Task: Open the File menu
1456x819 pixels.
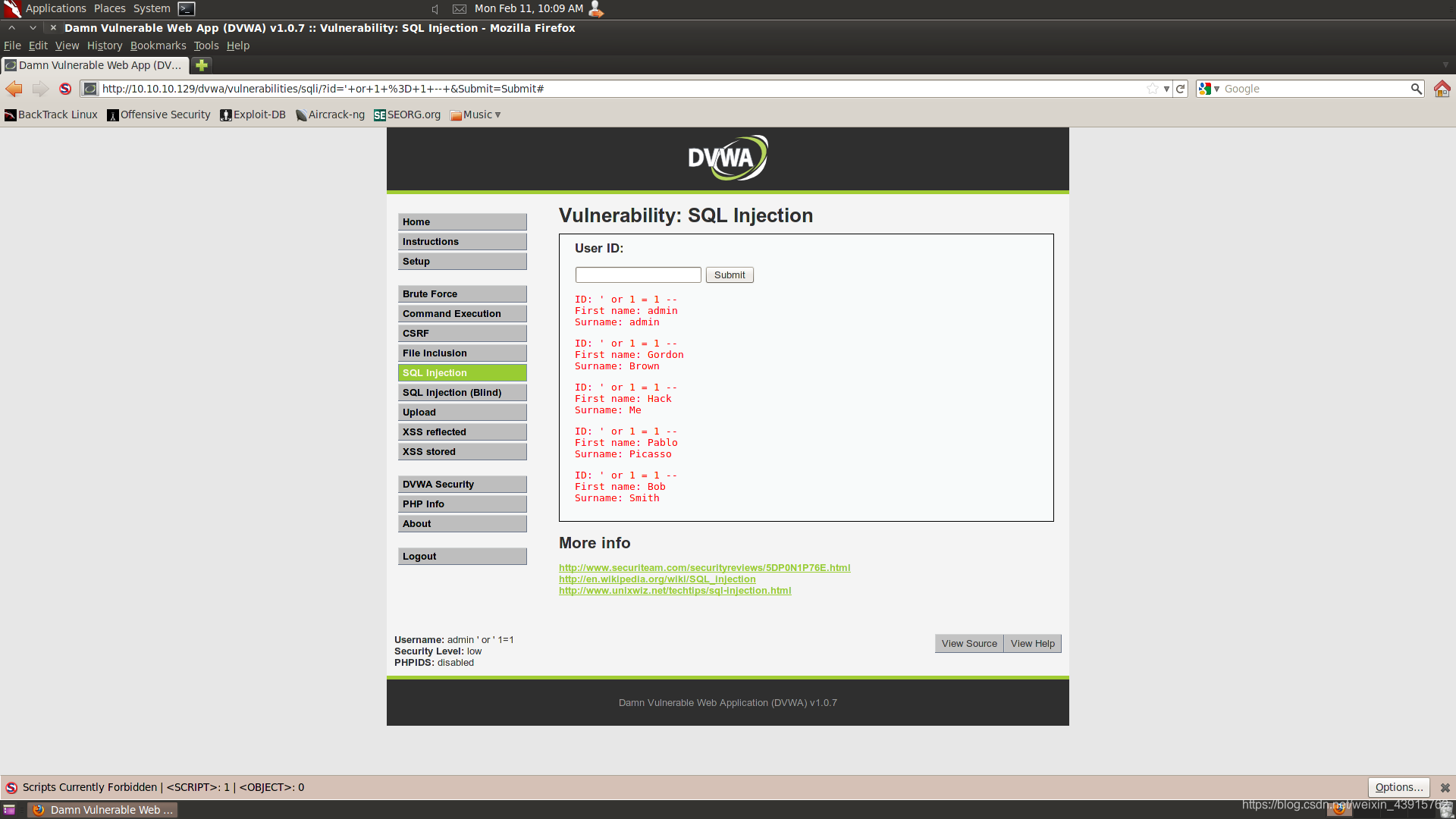Action: point(12,45)
